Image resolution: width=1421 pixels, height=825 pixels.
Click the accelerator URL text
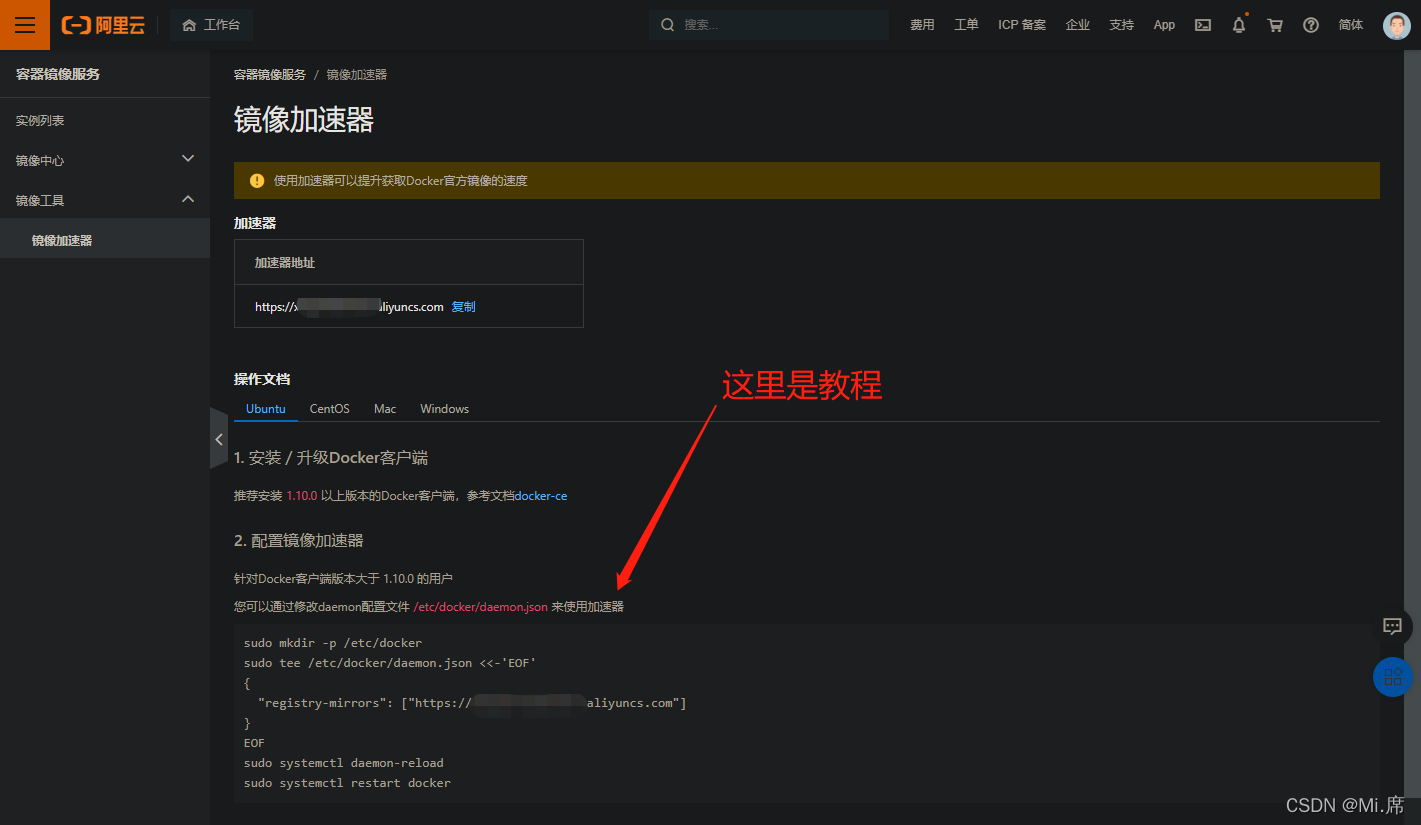349,307
